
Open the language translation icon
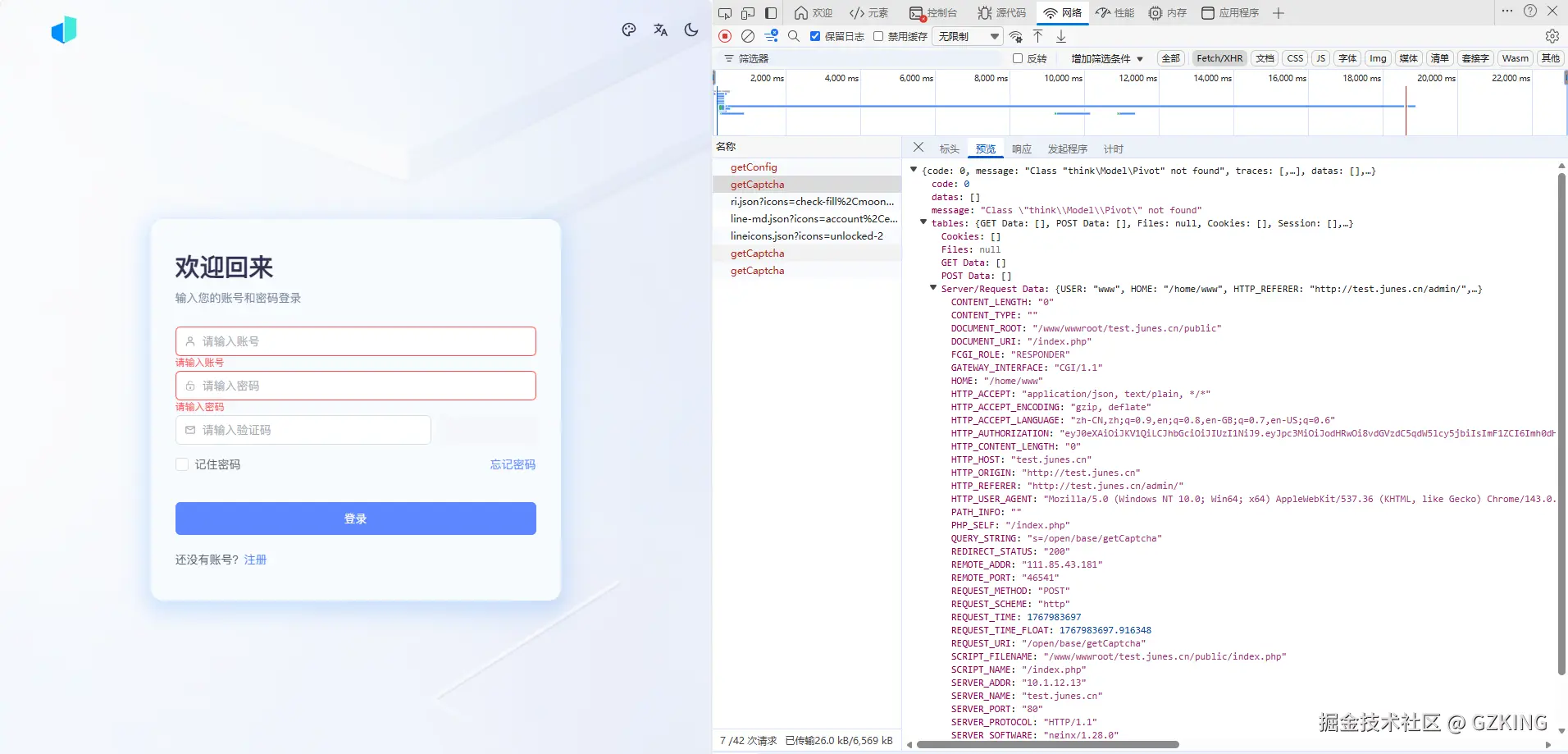[660, 30]
